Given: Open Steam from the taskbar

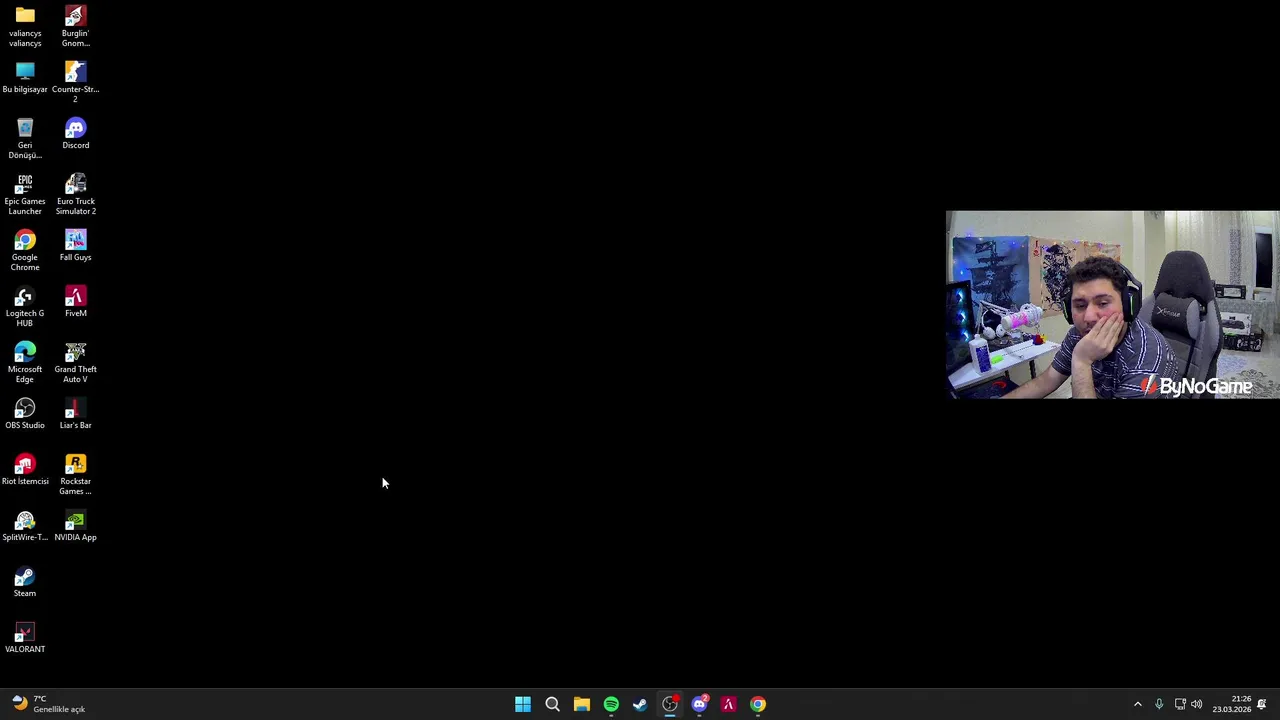Looking at the screenshot, I should tap(640, 704).
